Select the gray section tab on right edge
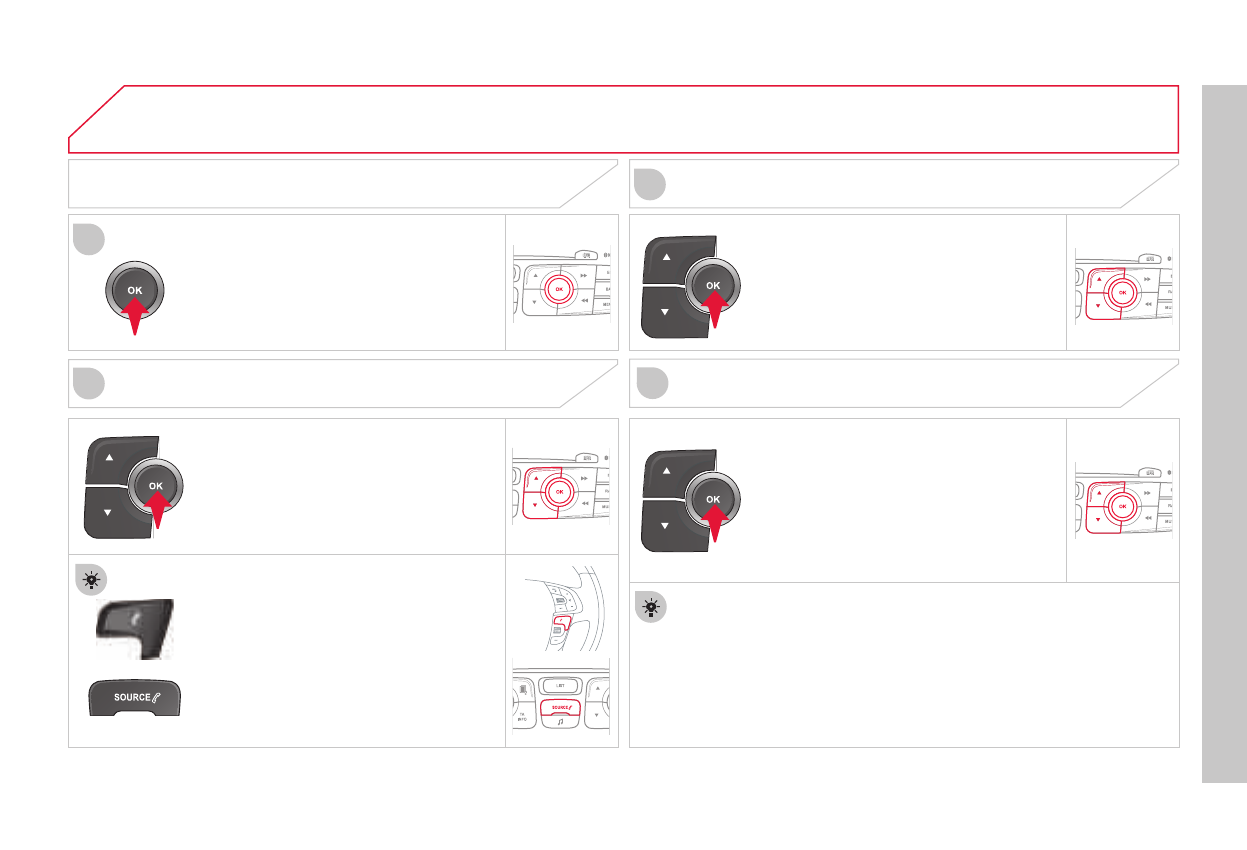The width and height of the screenshot is (1247, 850). point(1224,432)
